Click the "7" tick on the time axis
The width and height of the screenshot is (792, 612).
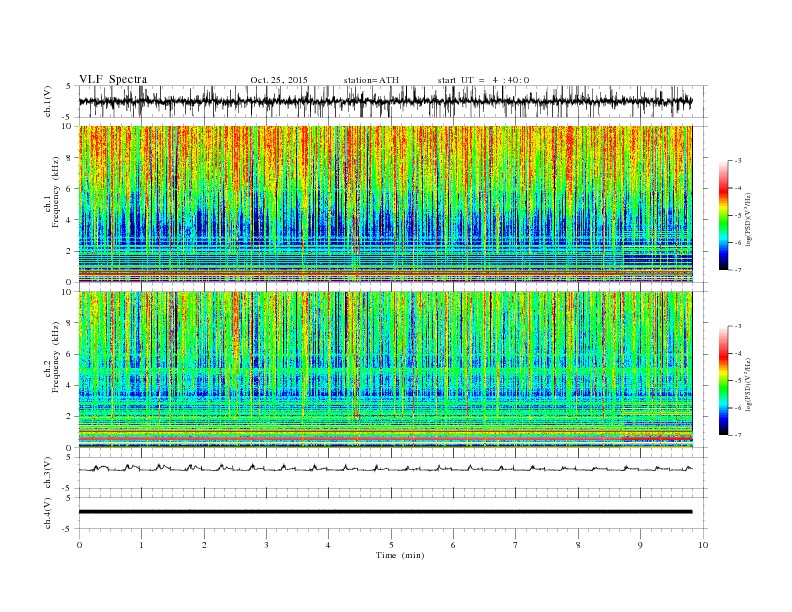[516, 545]
